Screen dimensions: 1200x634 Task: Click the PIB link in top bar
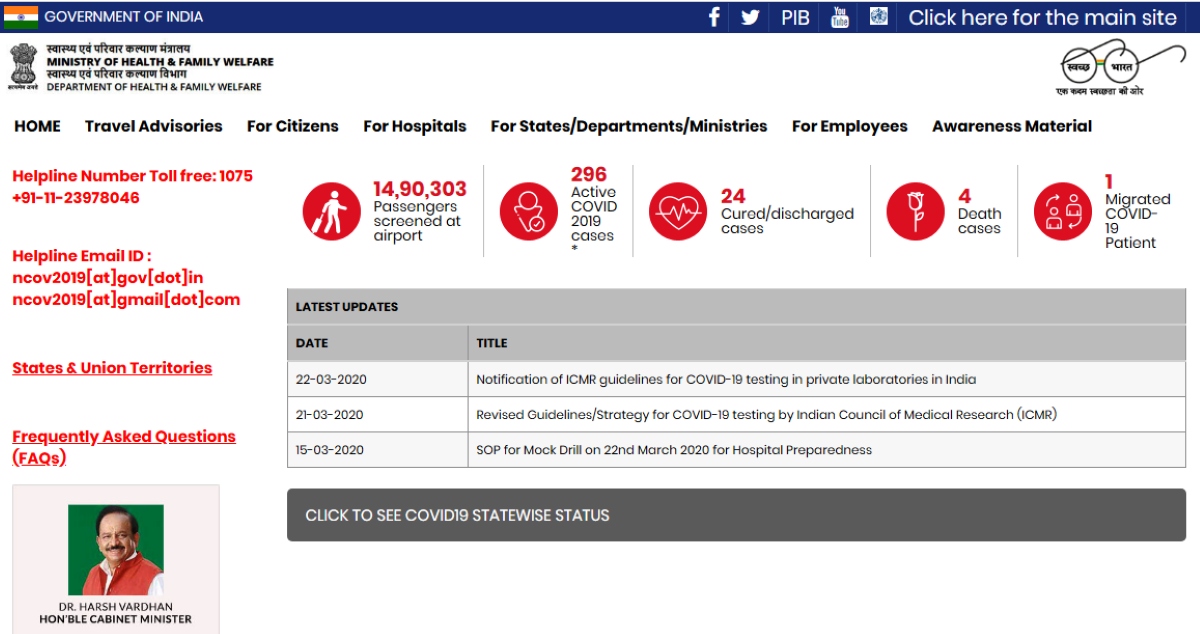point(795,17)
